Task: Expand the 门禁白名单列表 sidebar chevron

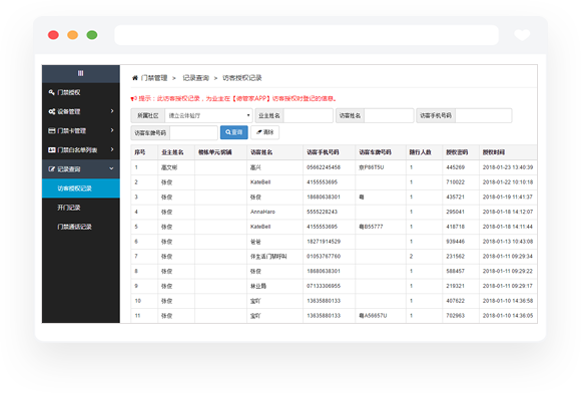Action: (x=112, y=150)
